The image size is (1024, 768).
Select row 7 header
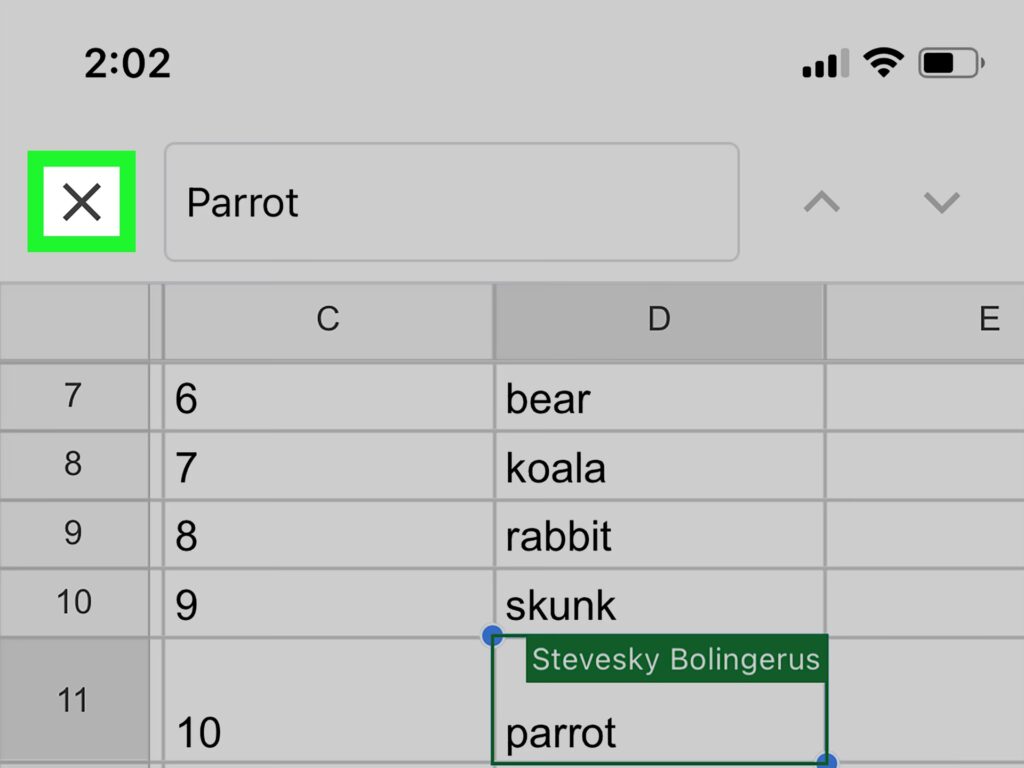[x=73, y=396]
